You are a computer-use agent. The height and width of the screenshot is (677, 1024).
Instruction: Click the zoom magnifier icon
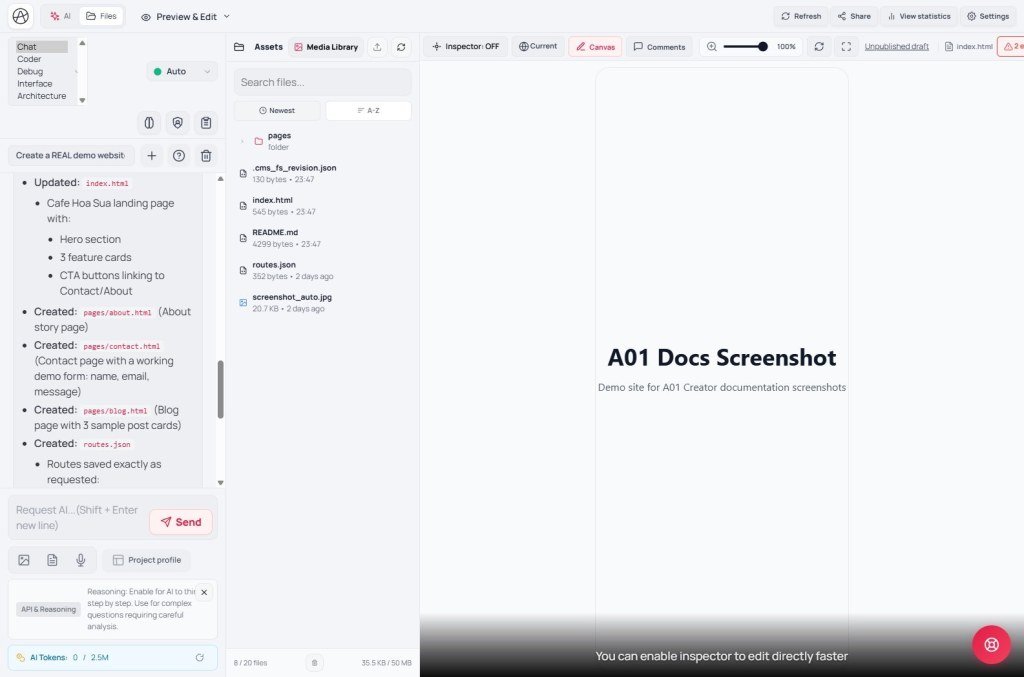(x=712, y=46)
